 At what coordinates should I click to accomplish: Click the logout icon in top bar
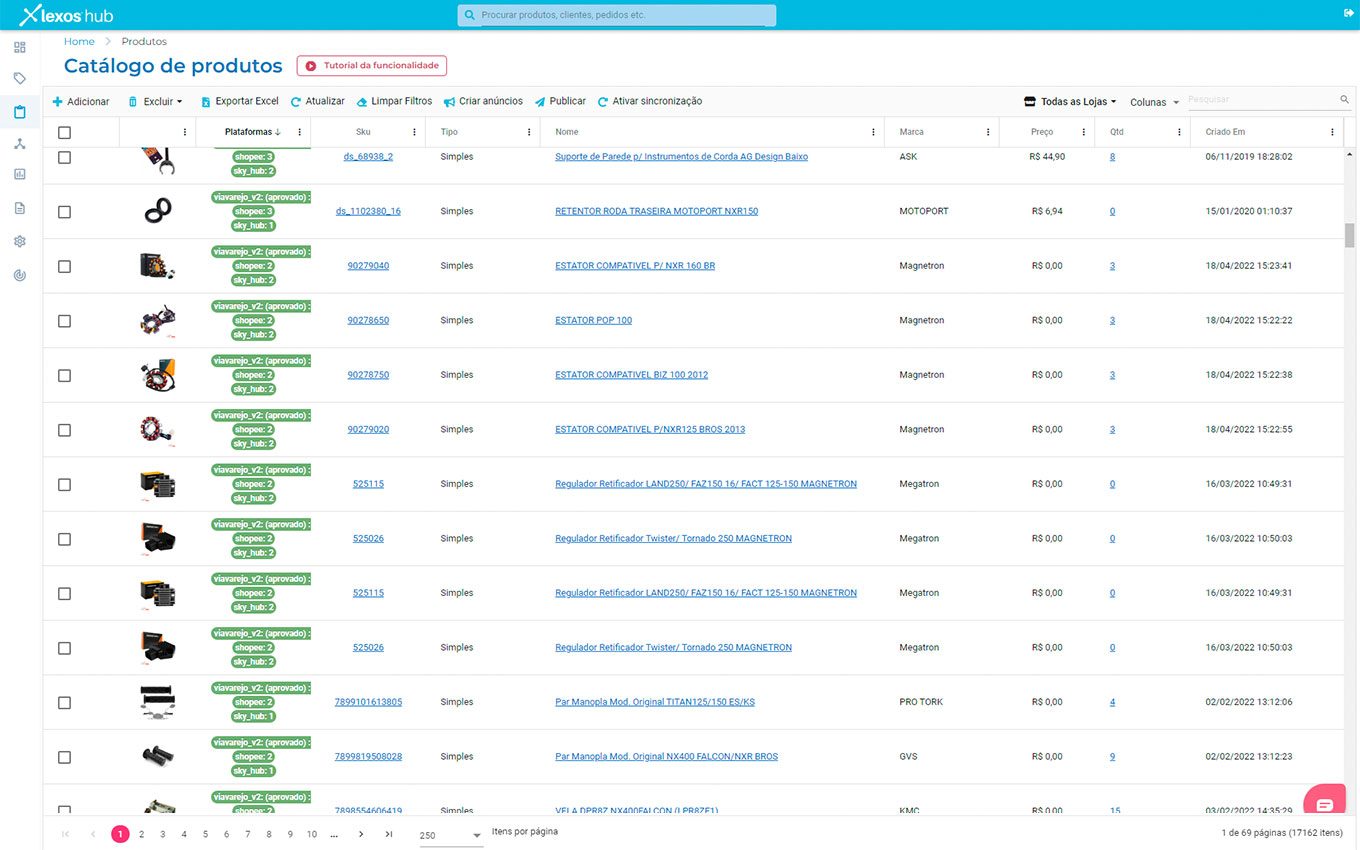[1348, 13]
